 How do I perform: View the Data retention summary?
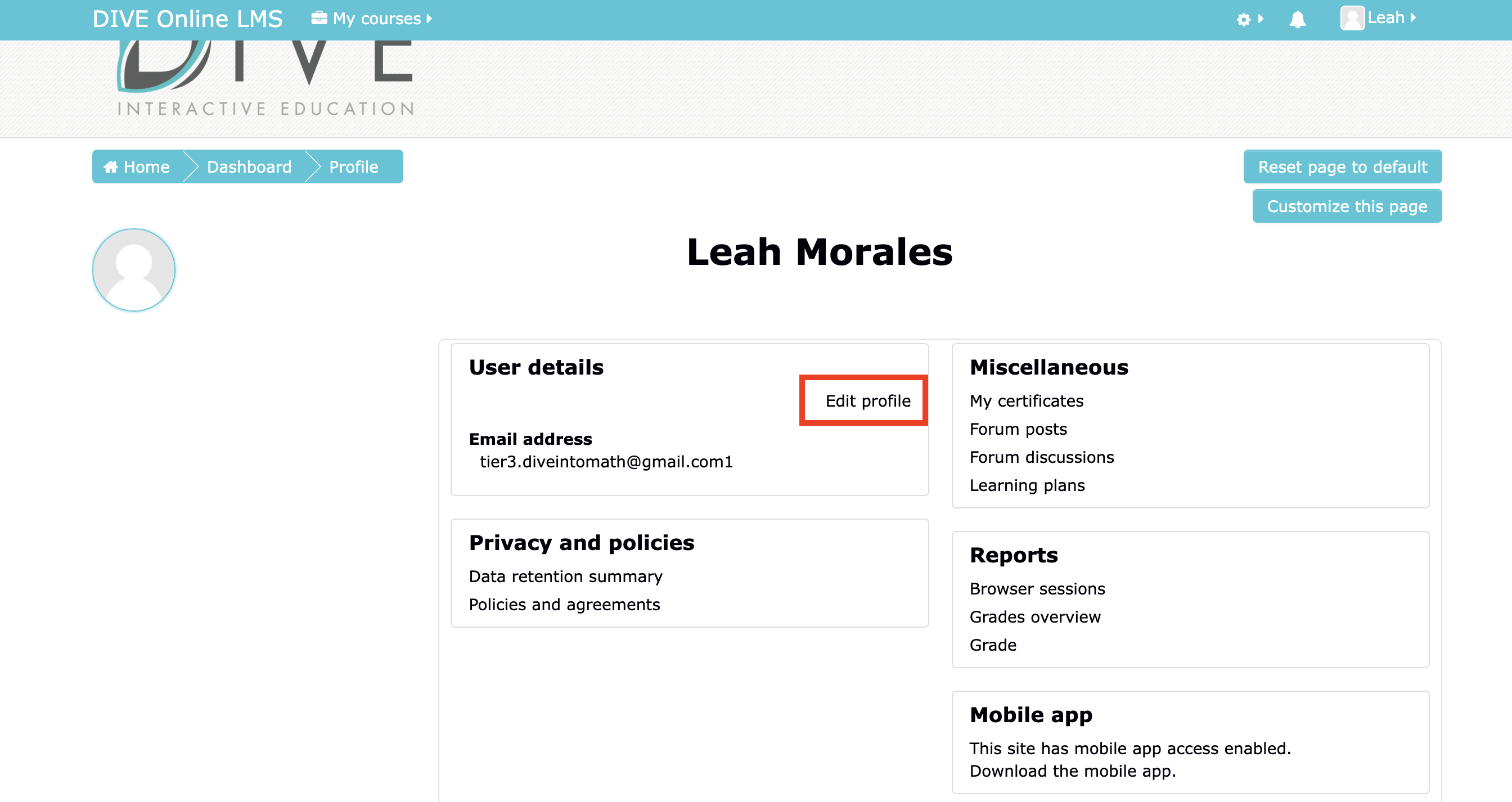(565, 576)
